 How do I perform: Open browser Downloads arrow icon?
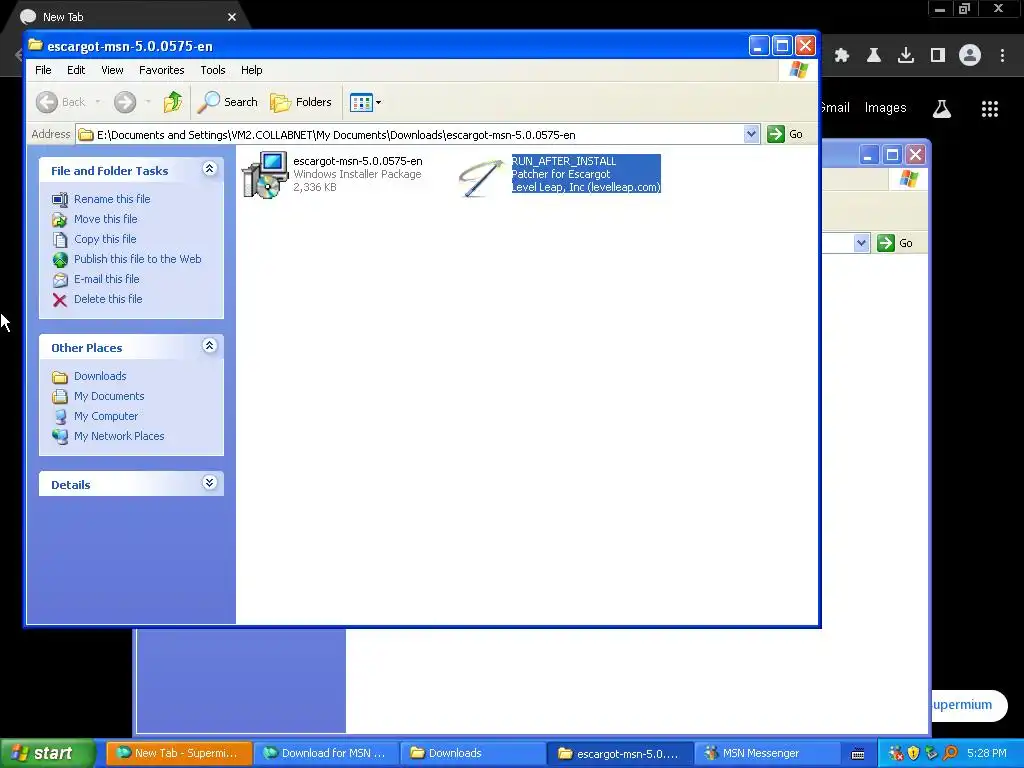click(906, 56)
